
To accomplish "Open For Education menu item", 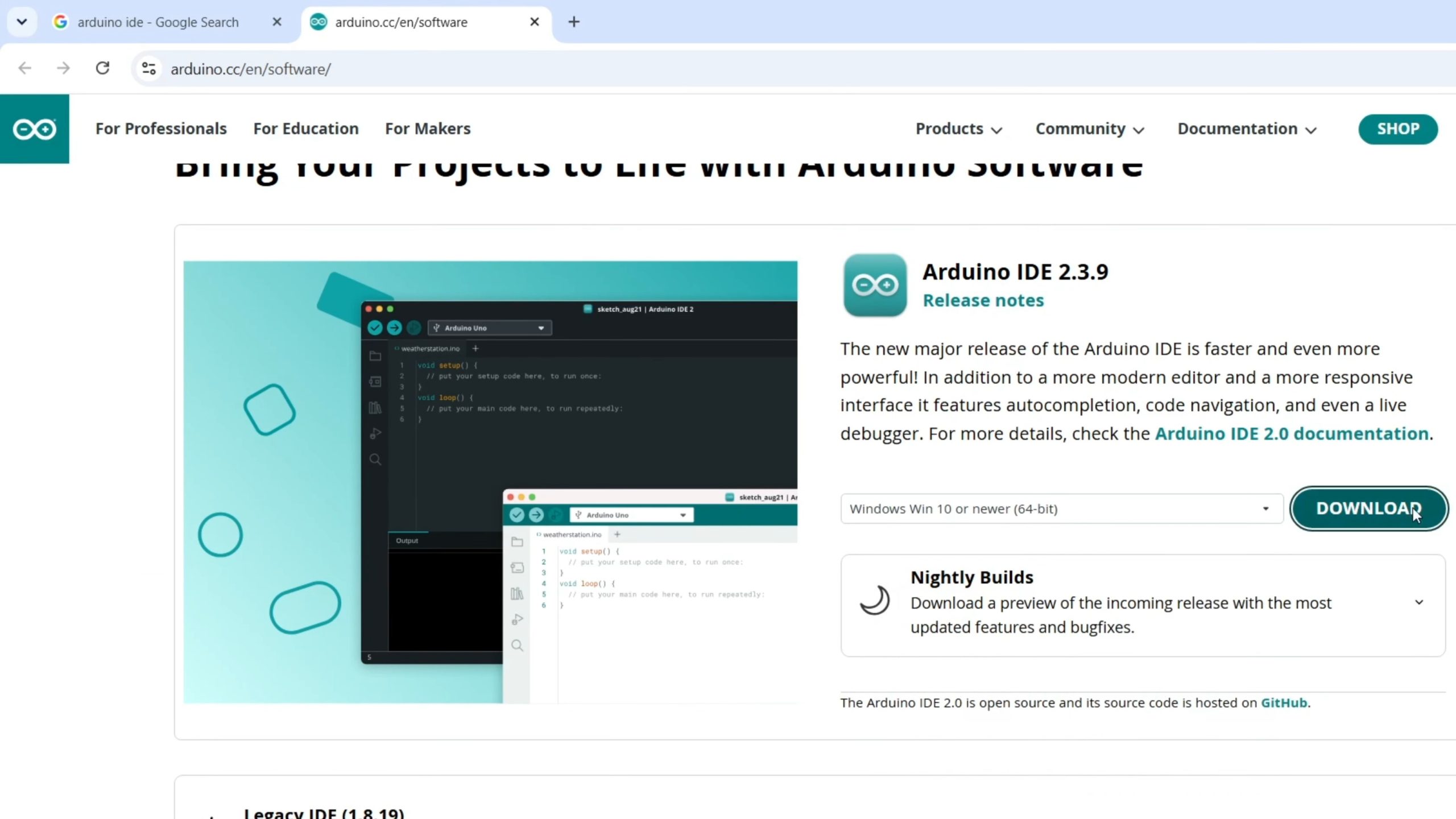I will tap(306, 129).
